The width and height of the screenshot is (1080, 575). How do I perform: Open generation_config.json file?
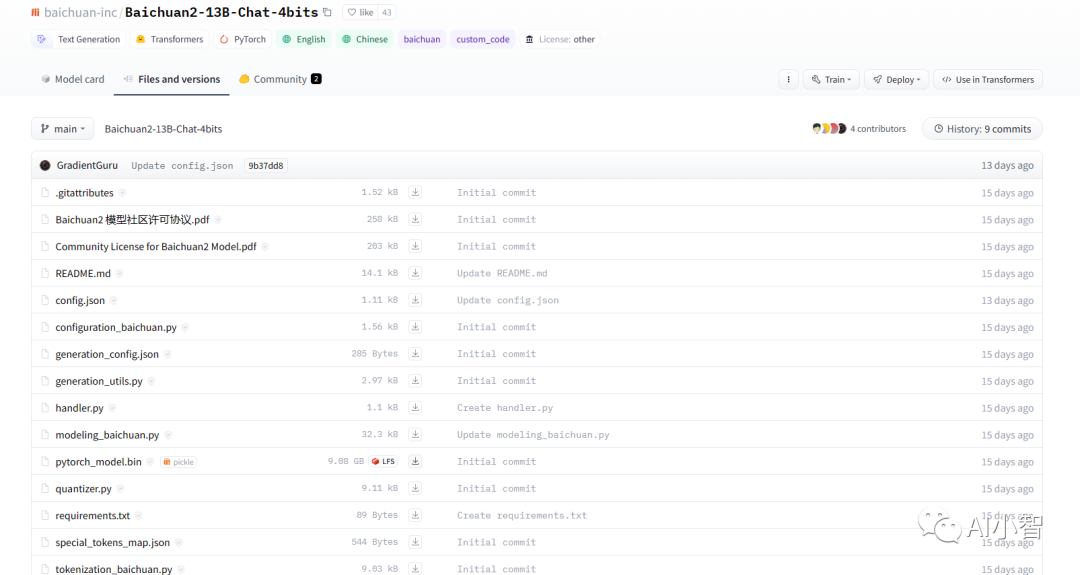tap(107, 354)
